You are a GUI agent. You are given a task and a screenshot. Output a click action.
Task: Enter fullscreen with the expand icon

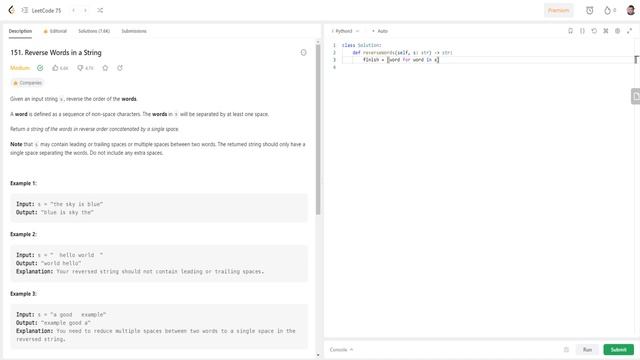629,31
